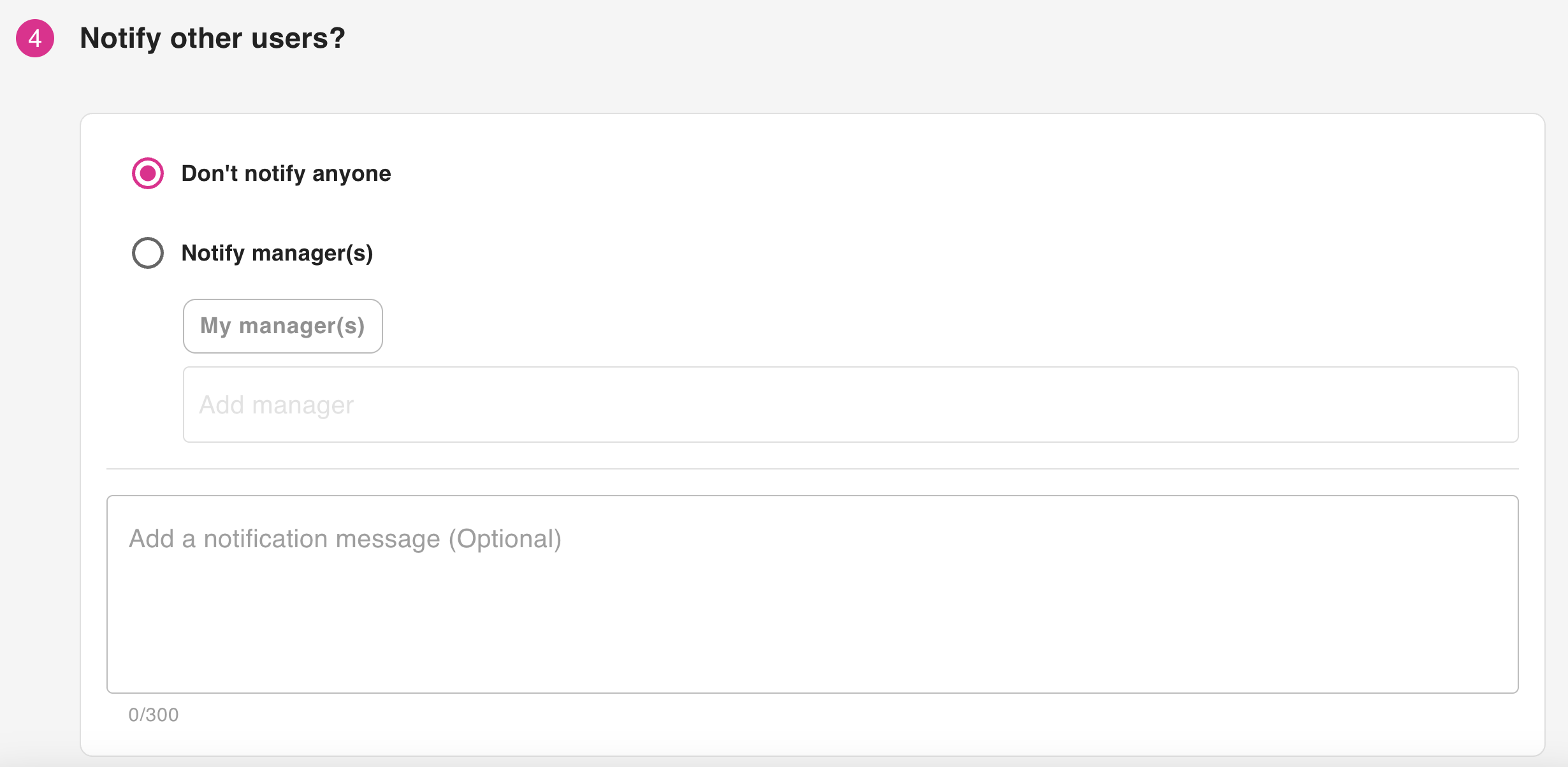Image resolution: width=1568 pixels, height=767 pixels.
Task: Click the "Notify other users?" heading
Action: [212, 38]
